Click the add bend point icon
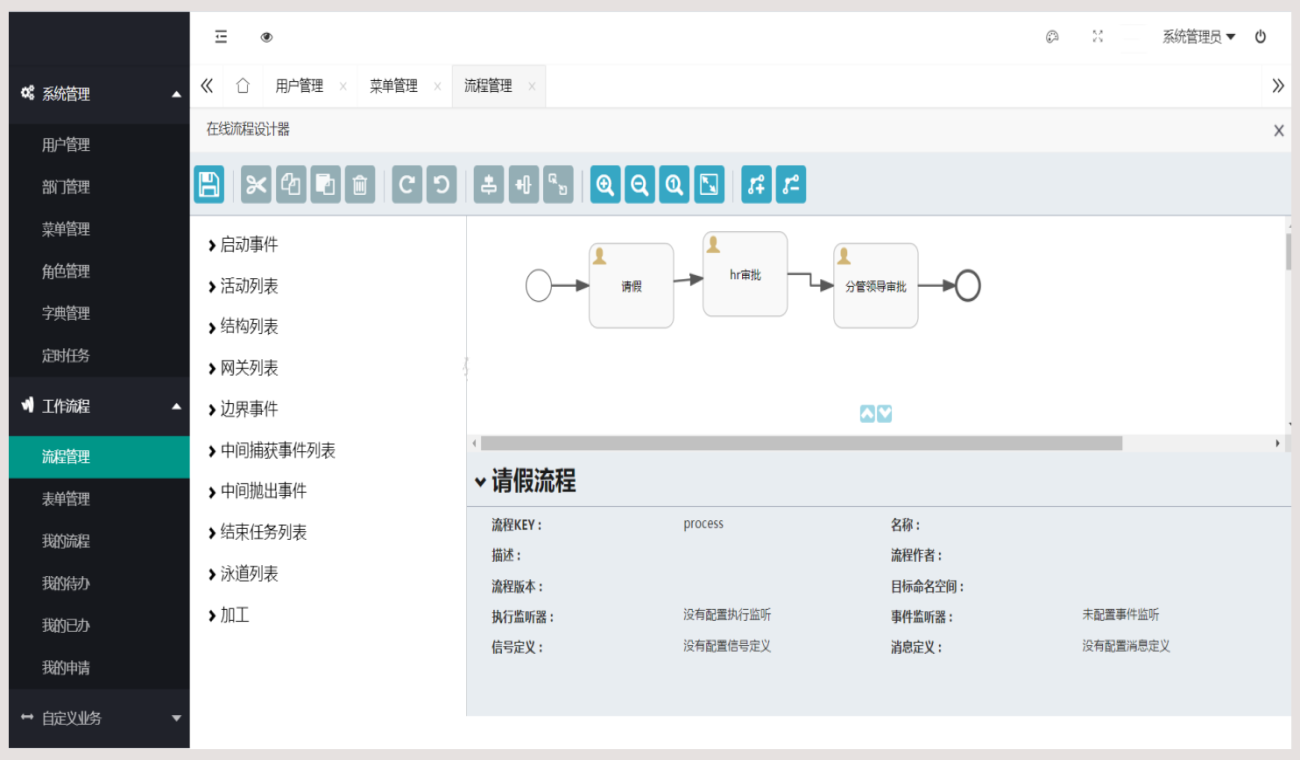Image resolution: width=1300 pixels, height=760 pixels. (x=757, y=185)
